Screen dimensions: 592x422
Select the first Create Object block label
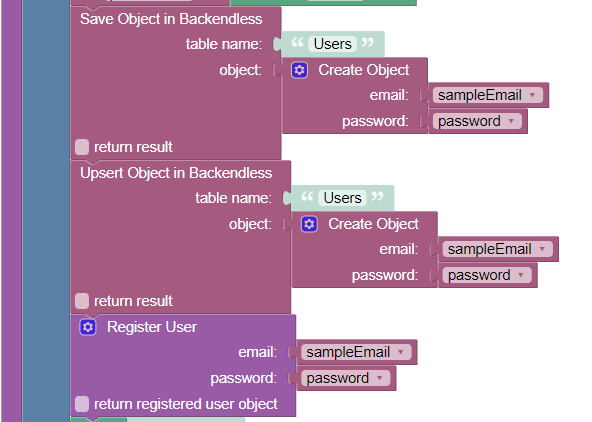coord(364,70)
